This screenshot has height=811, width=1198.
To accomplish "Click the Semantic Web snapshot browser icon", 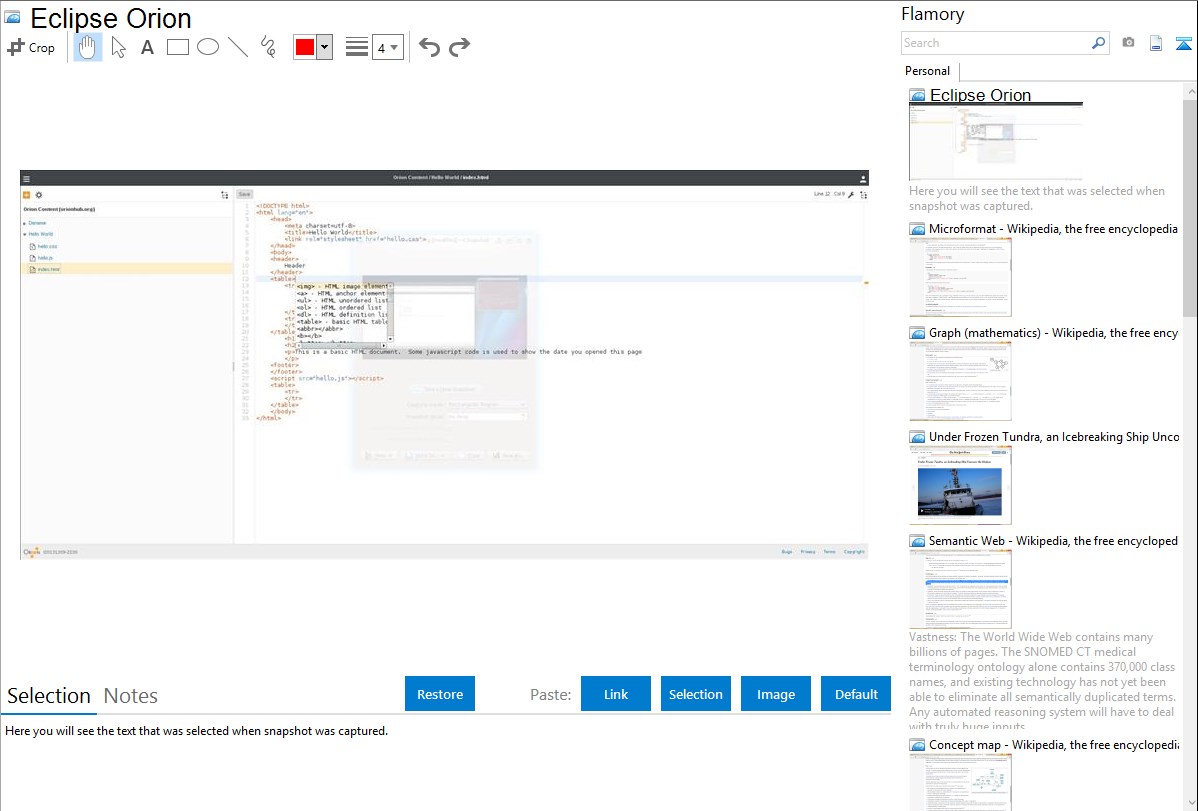I will [x=917, y=541].
